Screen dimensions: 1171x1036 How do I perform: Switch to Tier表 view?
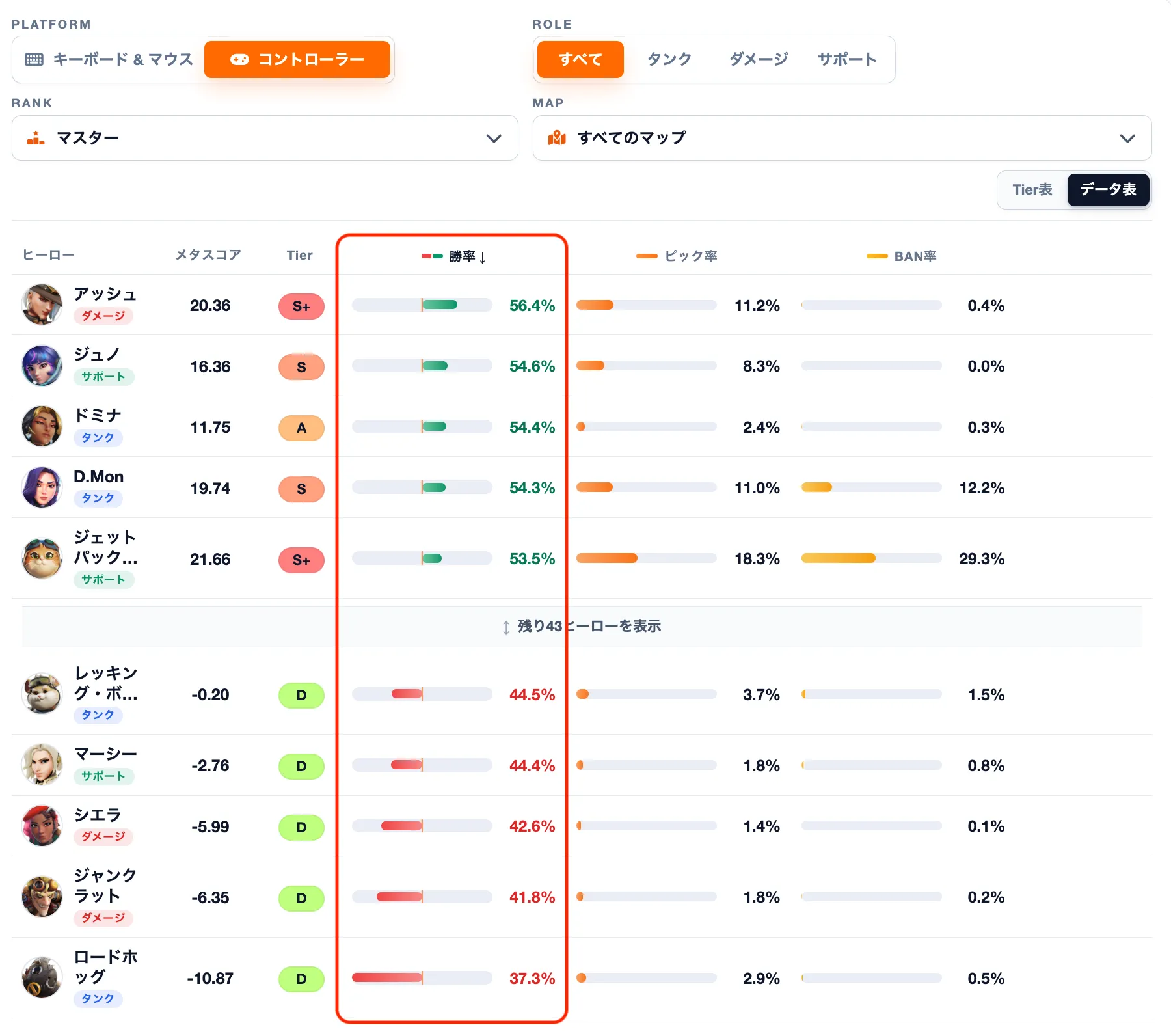coord(1032,189)
